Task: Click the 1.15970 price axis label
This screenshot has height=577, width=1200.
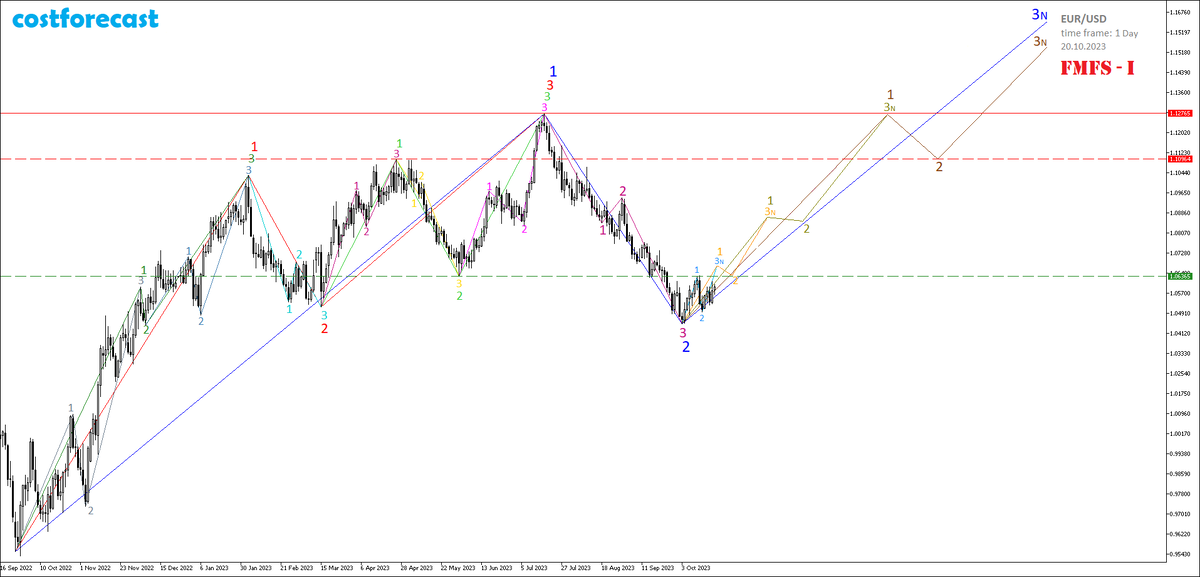Action: pos(1180,32)
